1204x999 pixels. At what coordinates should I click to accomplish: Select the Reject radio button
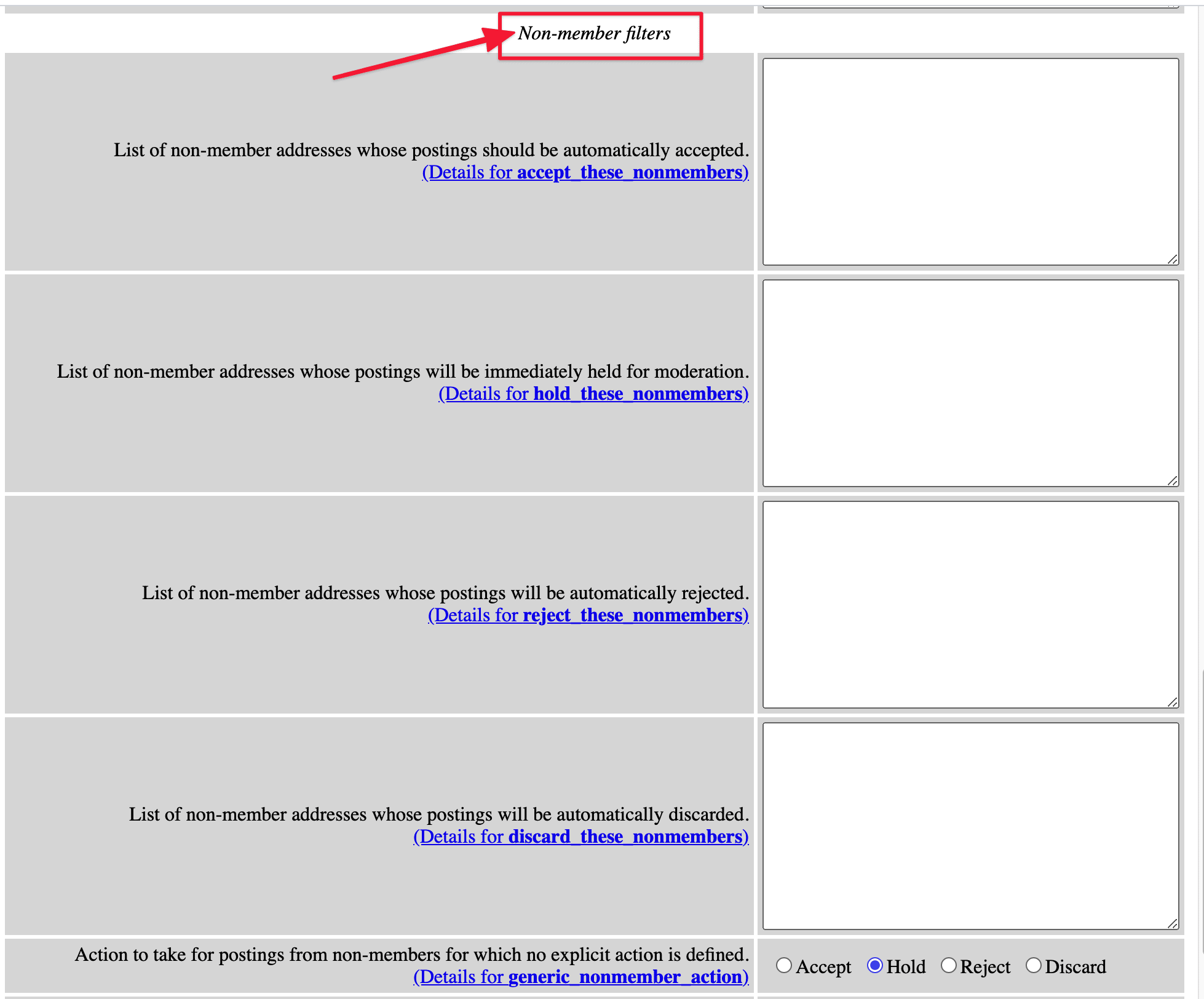point(948,965)
